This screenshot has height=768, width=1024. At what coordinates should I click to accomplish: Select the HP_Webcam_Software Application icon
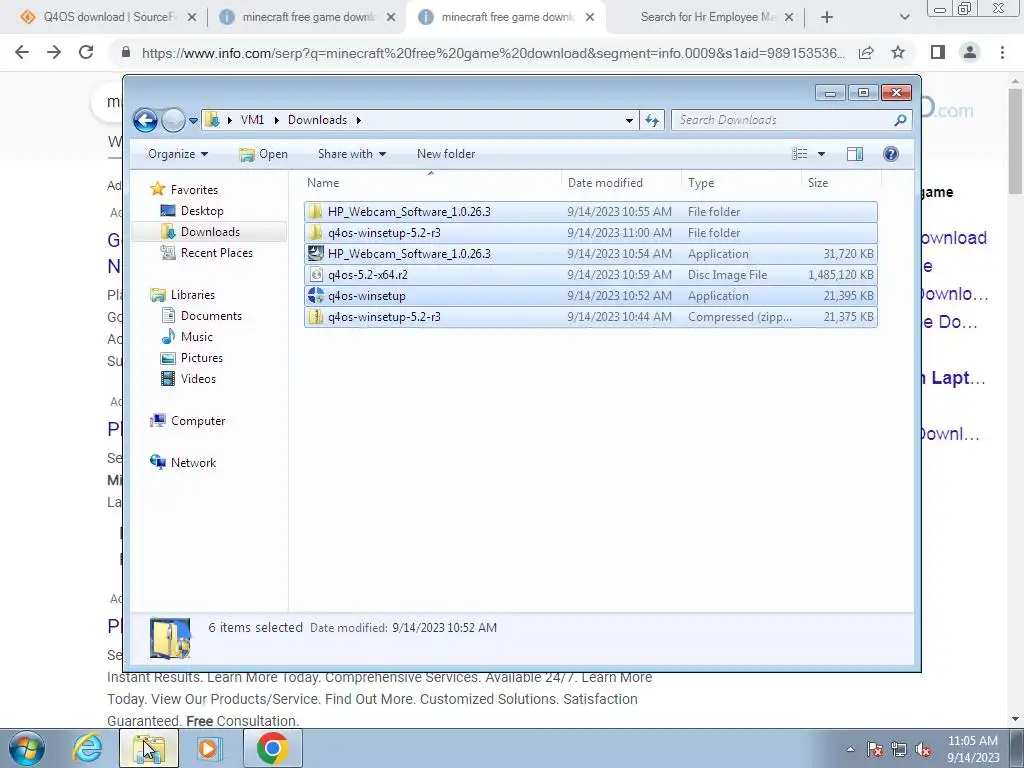316,253
